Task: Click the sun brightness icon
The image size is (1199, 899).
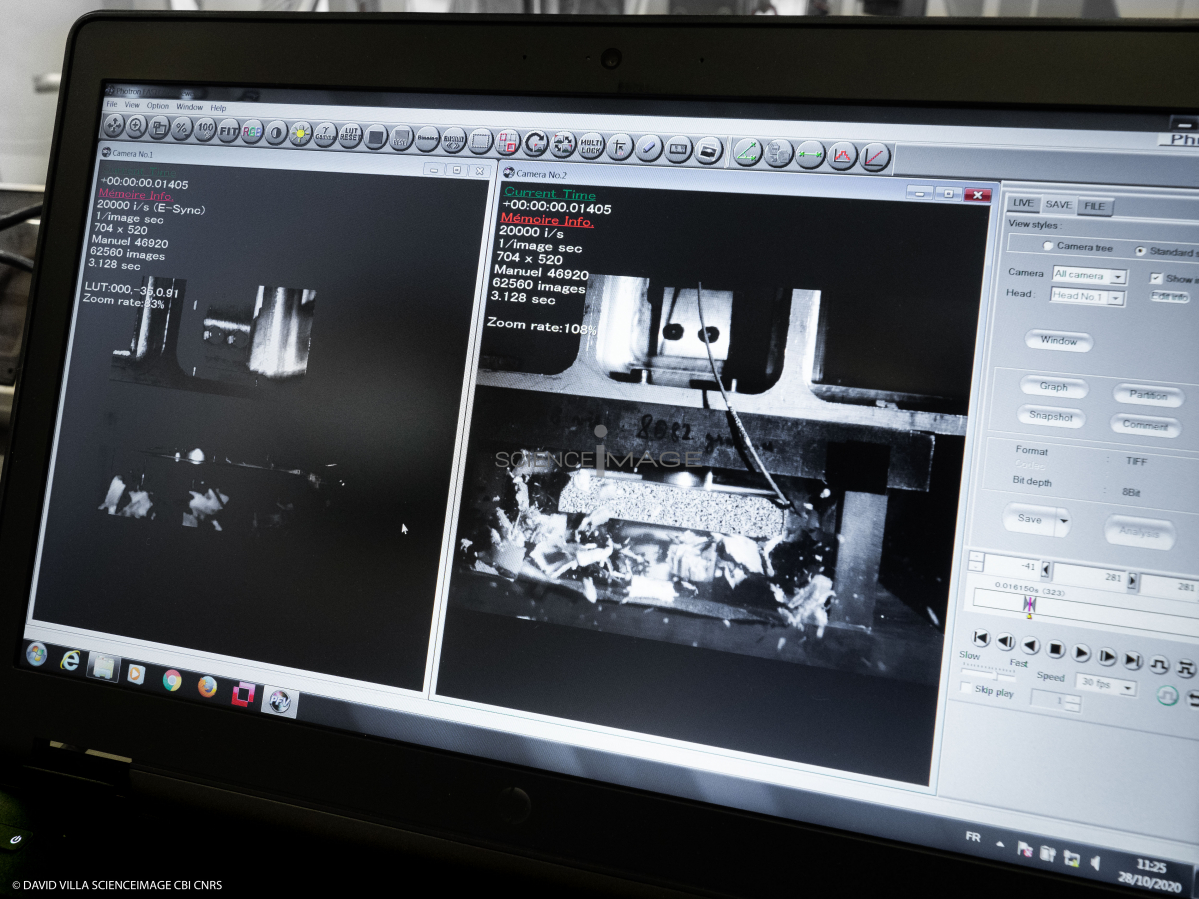Action: (301, 134)
